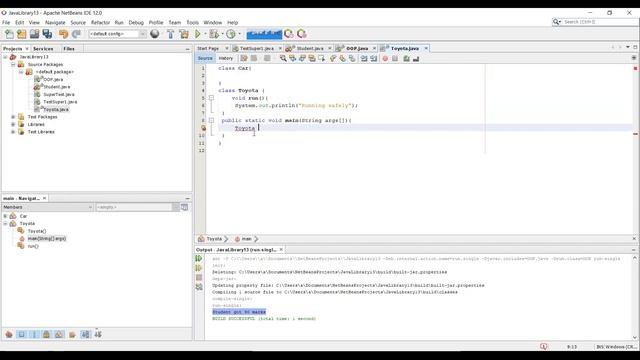Click the Debug Project toolbar icon
Screen dimensions: 640x360
213,34
